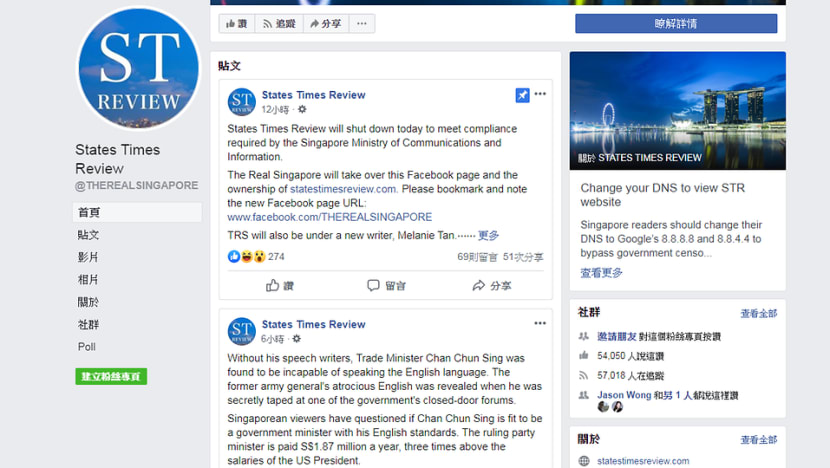This screenshot has width=830, height=468.
Task: Click the invite friends people icon
Action: click(584, 336)
